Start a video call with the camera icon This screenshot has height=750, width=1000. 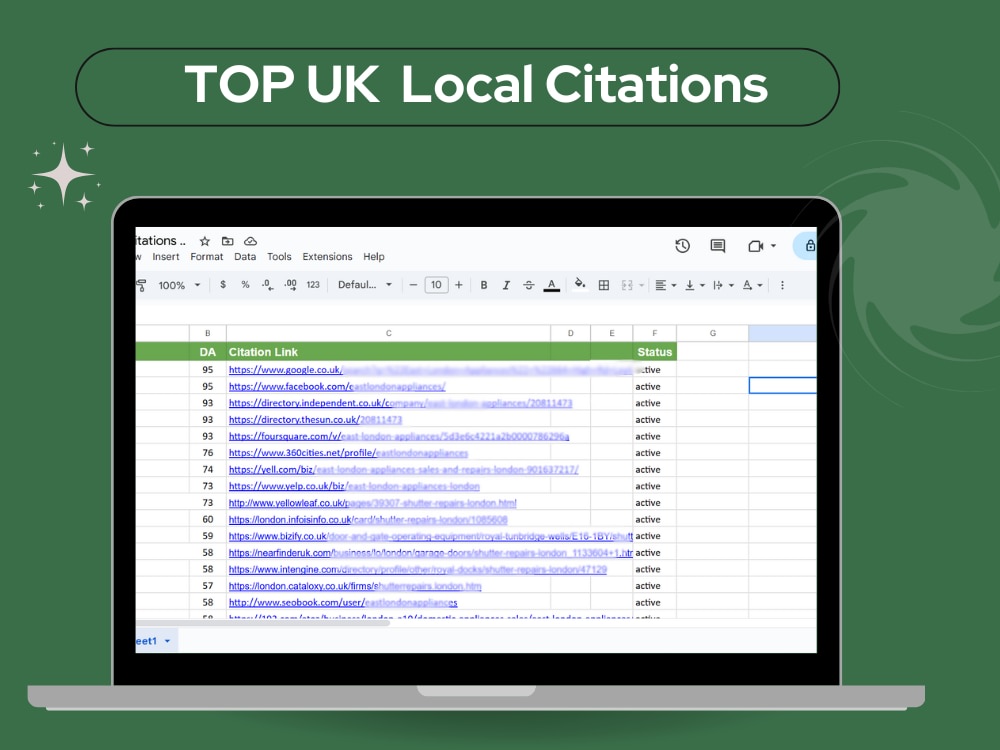click(756, 246)
